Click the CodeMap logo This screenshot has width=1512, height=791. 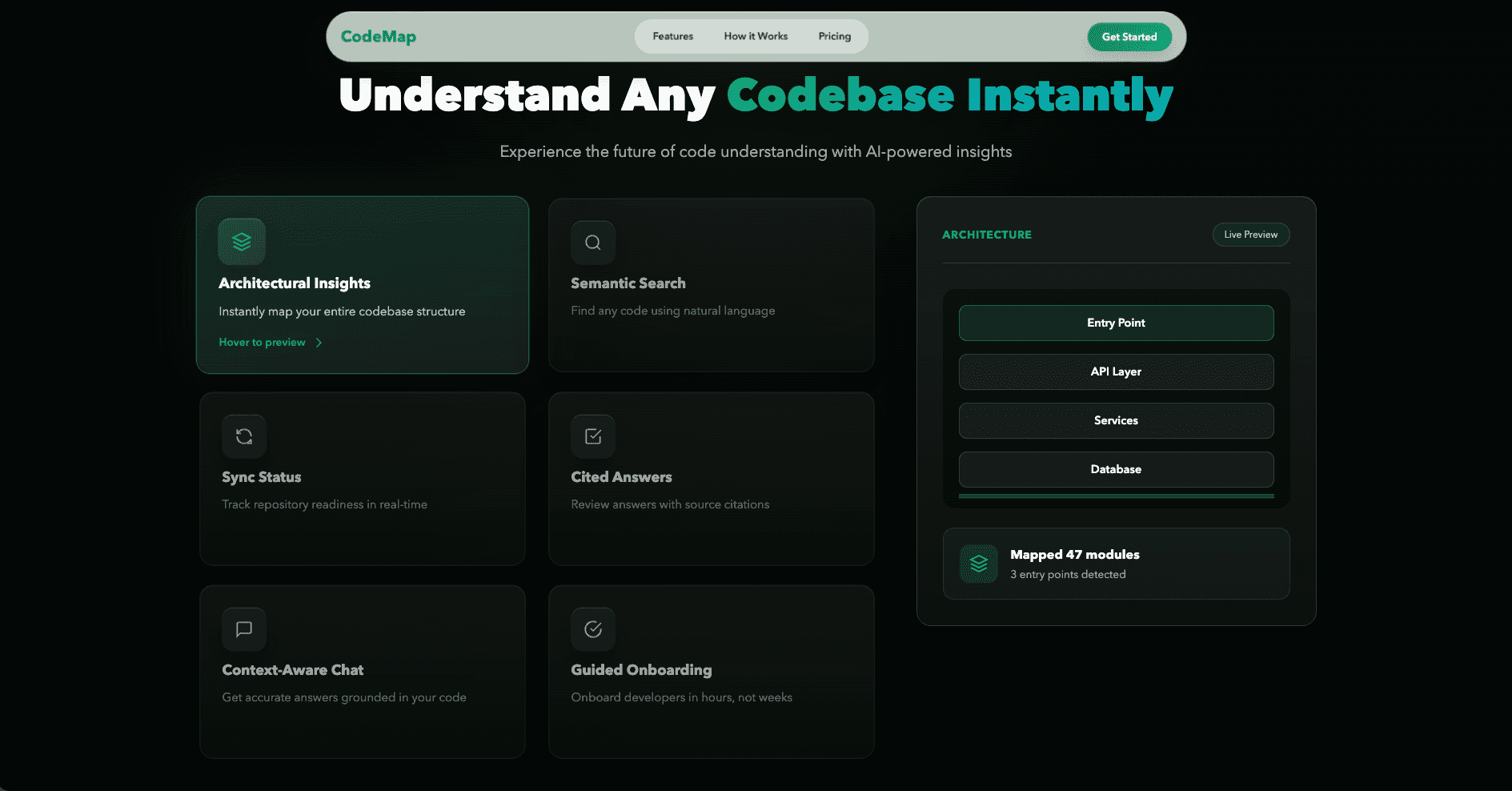(x=379, y=37)
